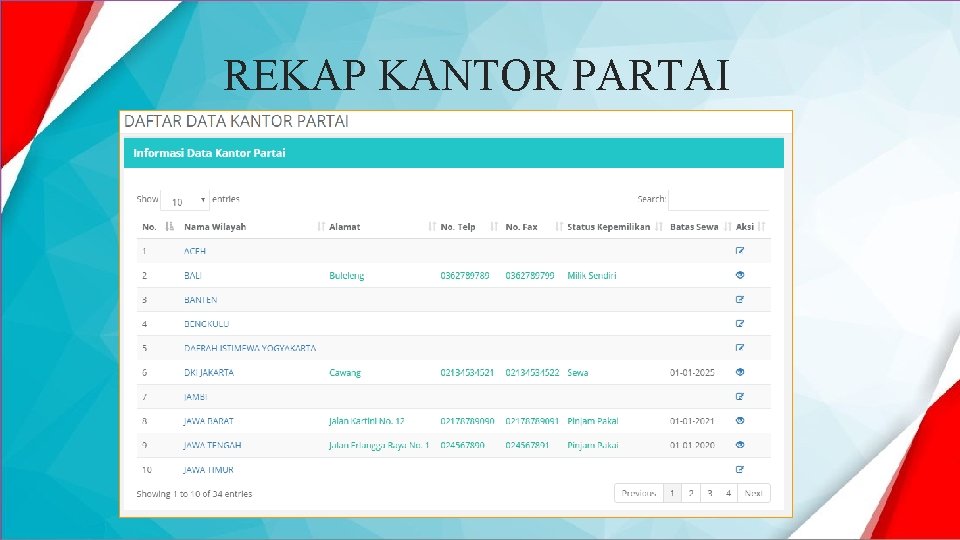The height and width of the screenshot is (540, 960).
Task: Click phone number 024567890
Action: pos(462,445)
